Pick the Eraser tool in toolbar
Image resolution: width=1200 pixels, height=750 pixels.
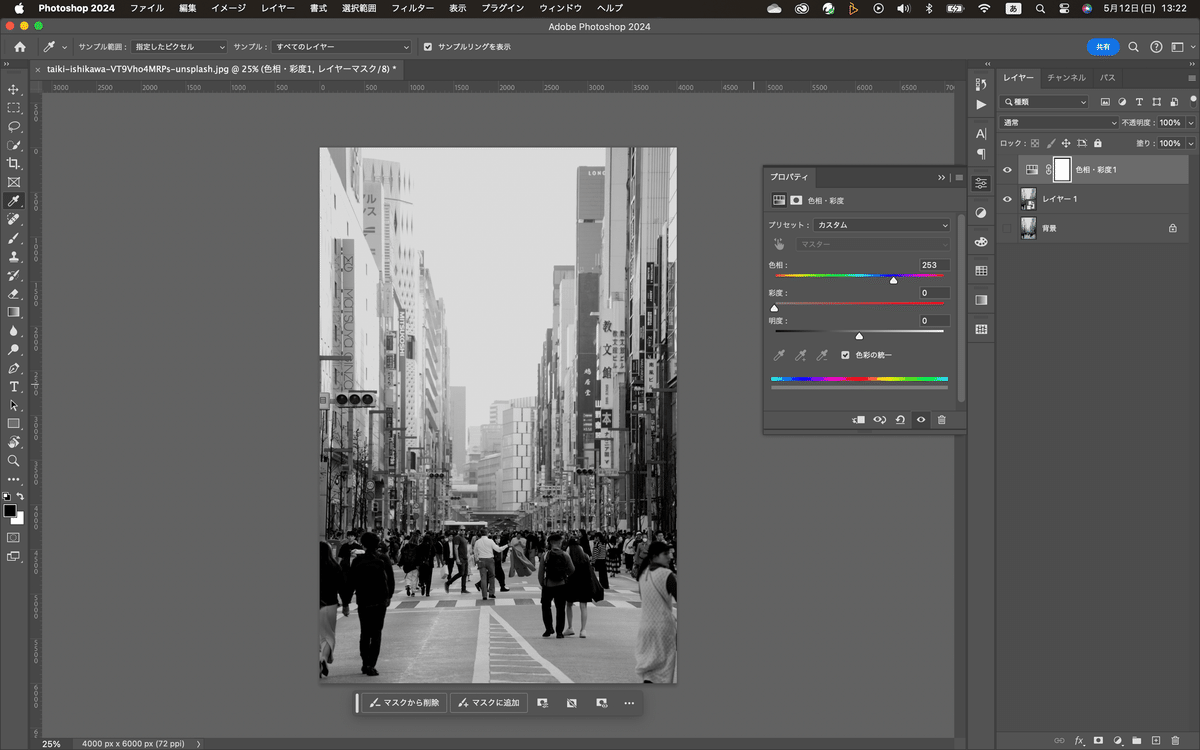(14, 294)
